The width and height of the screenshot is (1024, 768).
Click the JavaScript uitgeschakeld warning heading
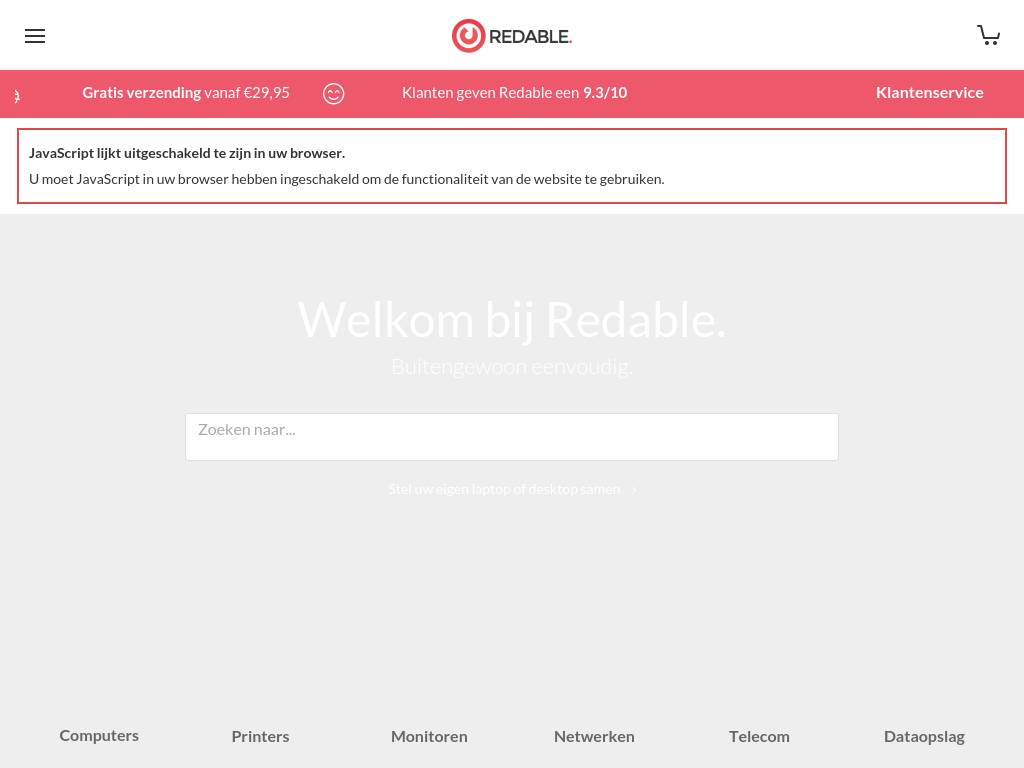187,153
